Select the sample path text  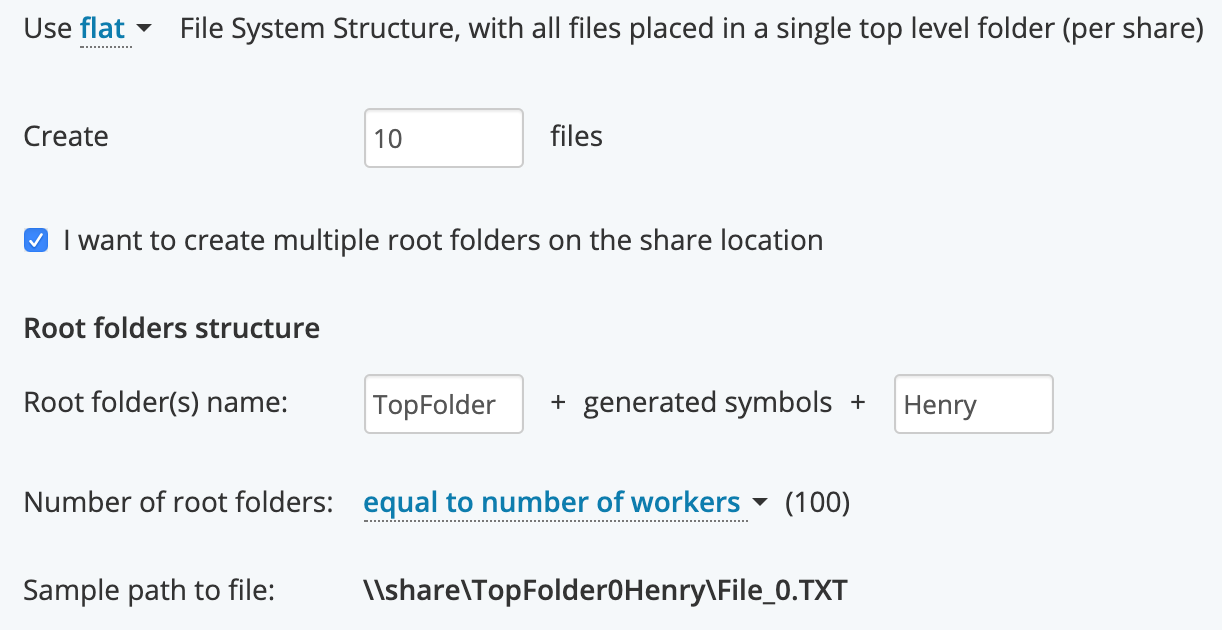[605, 591]
